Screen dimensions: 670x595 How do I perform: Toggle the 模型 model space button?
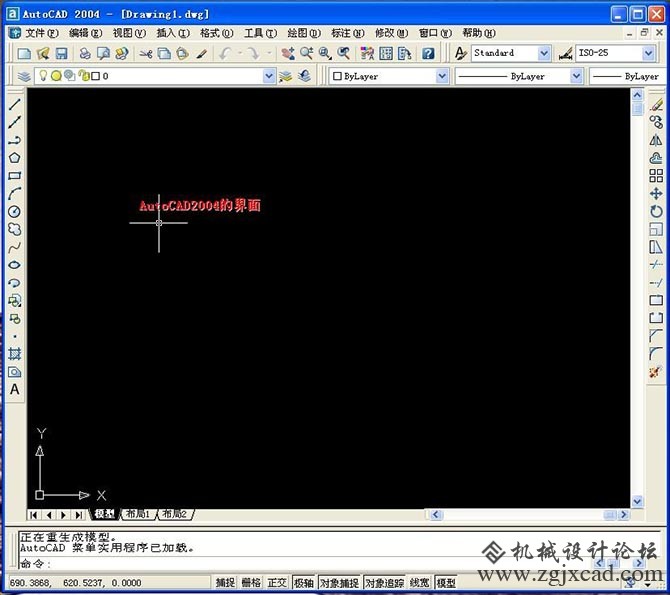point(446,583)
